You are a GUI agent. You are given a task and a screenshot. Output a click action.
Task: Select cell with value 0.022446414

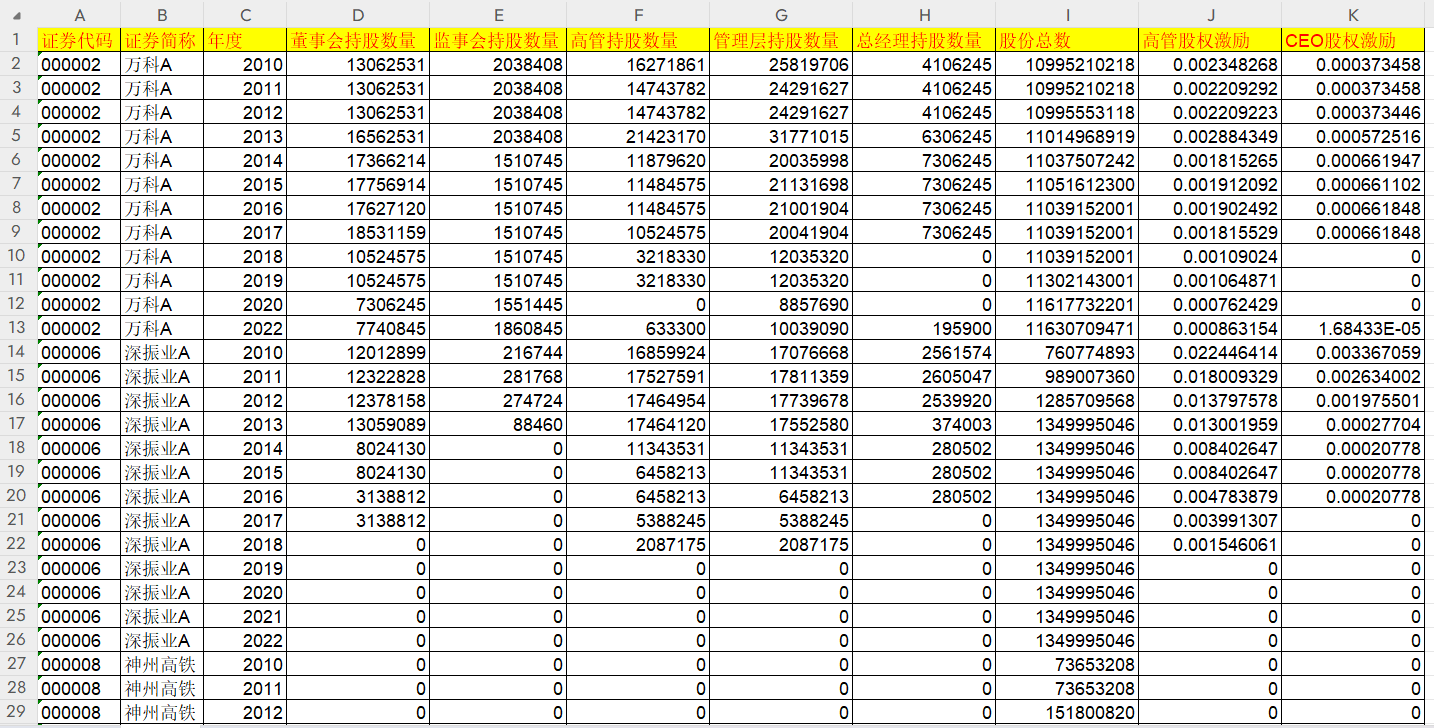(1210, 352)
